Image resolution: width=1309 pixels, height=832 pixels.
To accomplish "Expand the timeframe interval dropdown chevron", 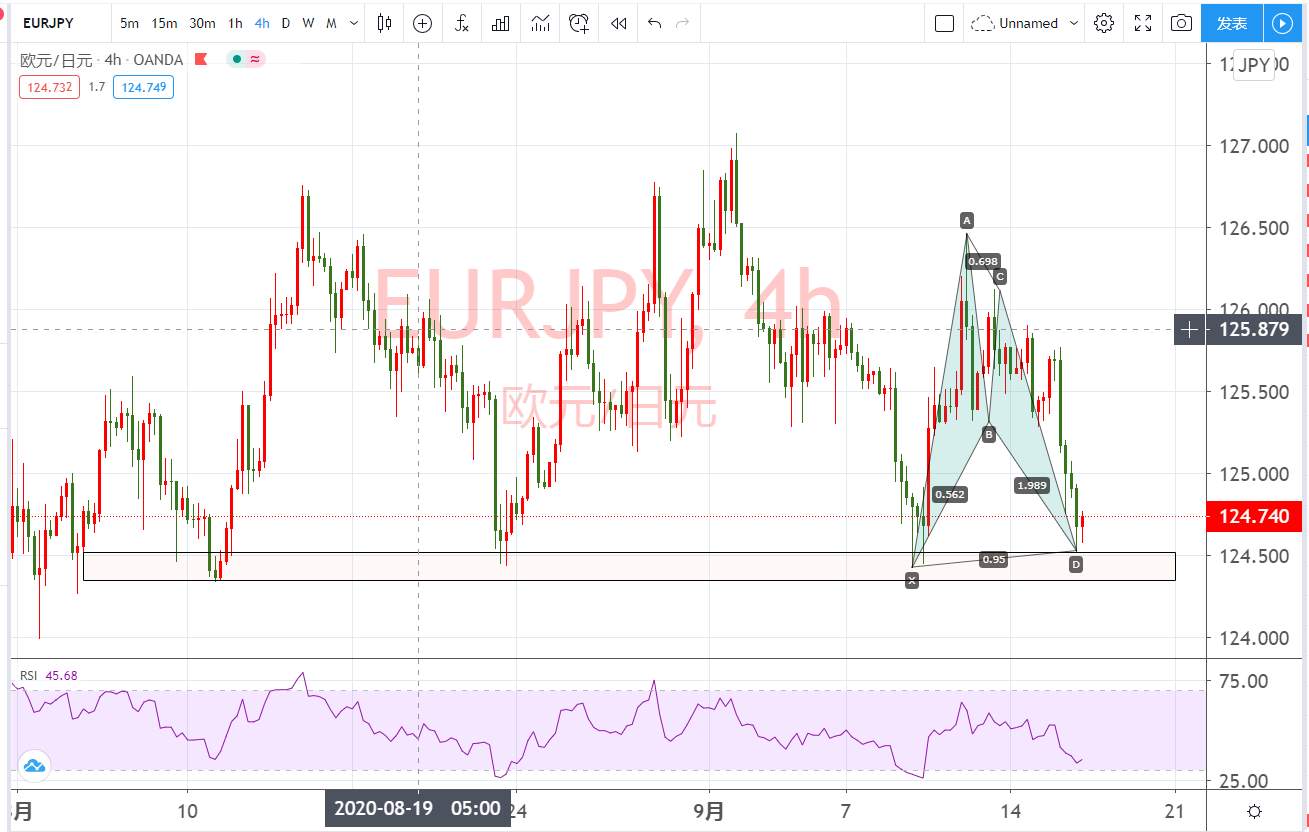I will pyautogui.click(x=353, y=23).
